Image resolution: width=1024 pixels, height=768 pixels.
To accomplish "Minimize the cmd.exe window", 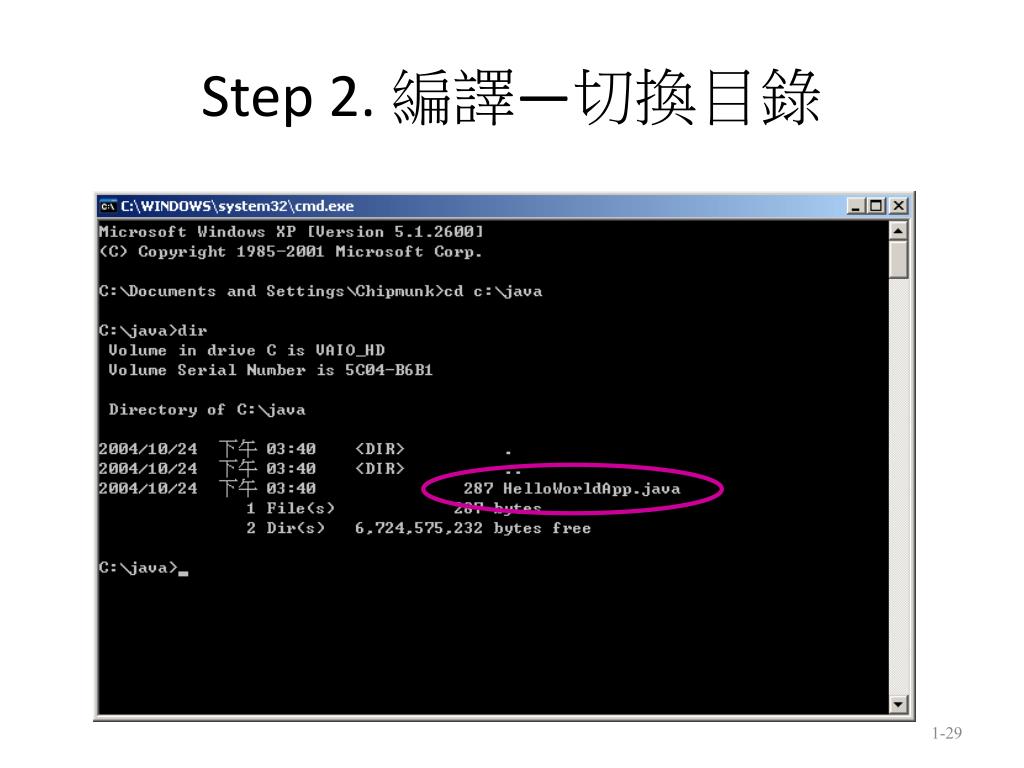I will tap(856, 206).
